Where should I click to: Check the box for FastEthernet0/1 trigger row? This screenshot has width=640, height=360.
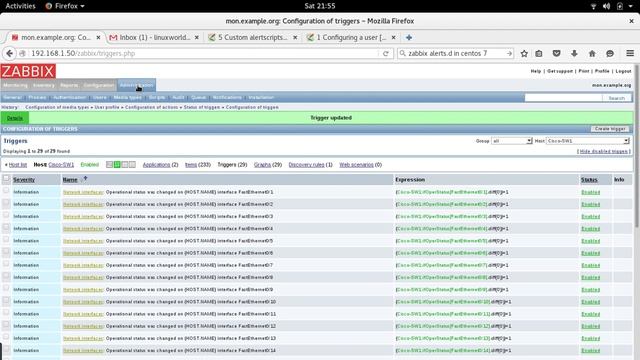tap(6, 191)
